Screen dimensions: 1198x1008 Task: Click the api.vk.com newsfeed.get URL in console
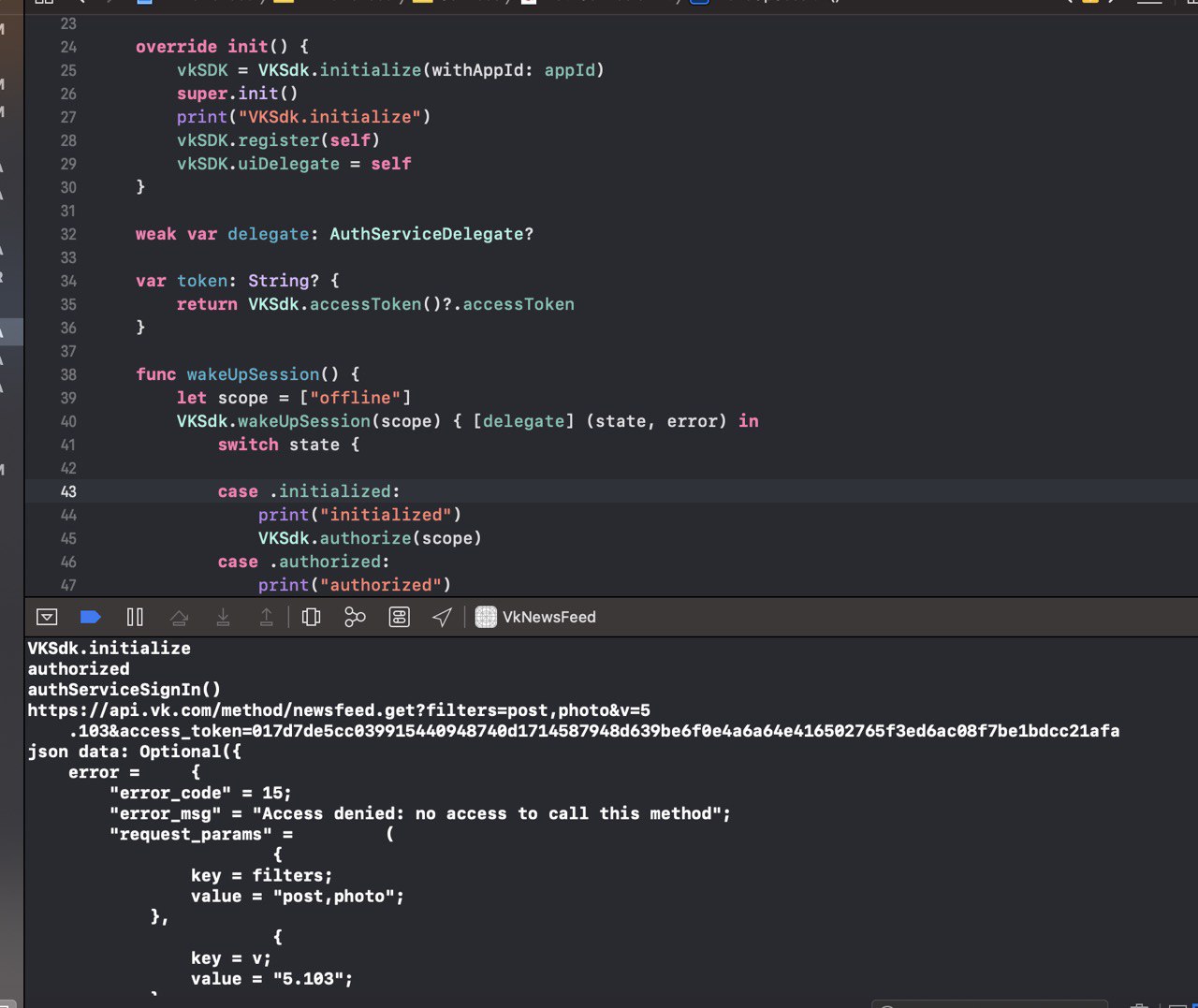[339, 710]
